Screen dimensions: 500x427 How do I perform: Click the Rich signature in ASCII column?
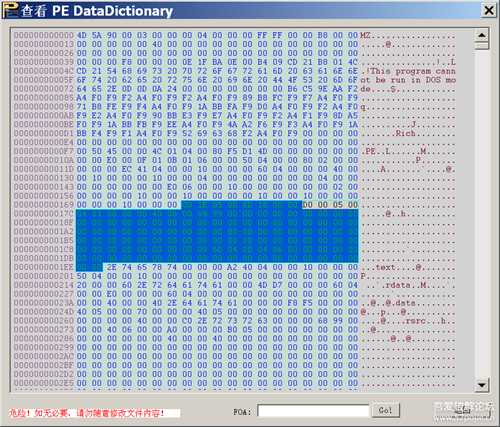405,133
